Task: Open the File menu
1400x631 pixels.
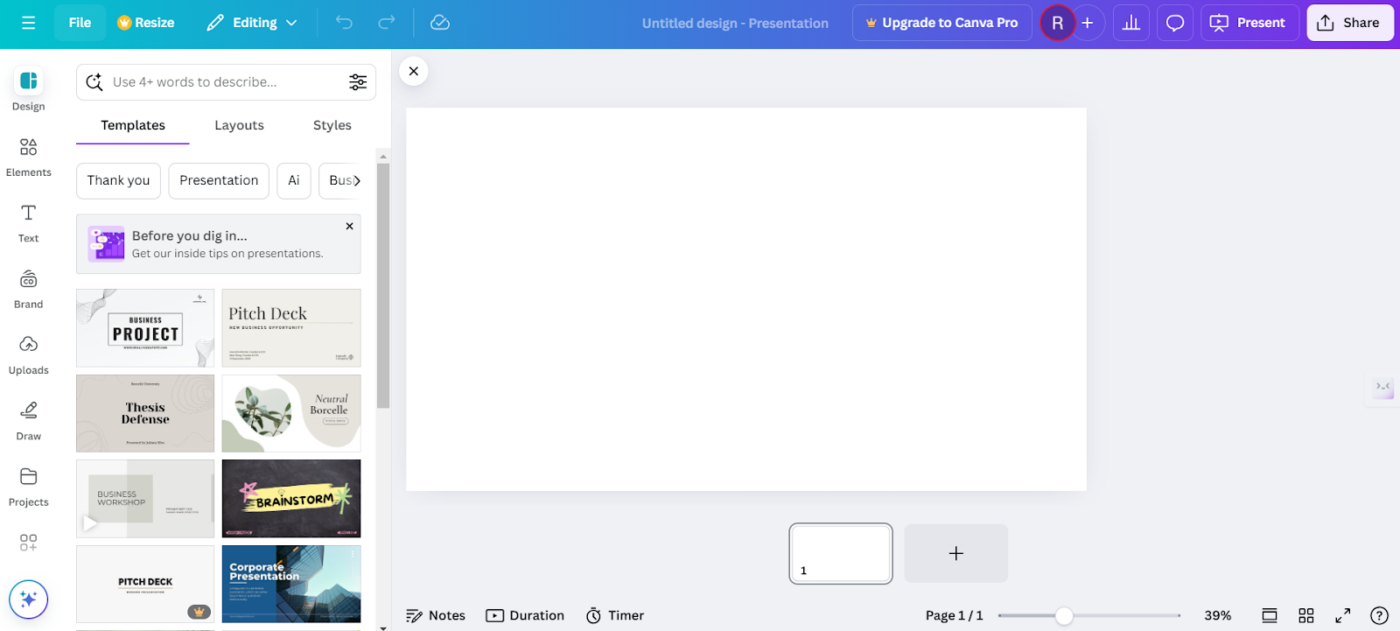Action: (x=80, y=23)
